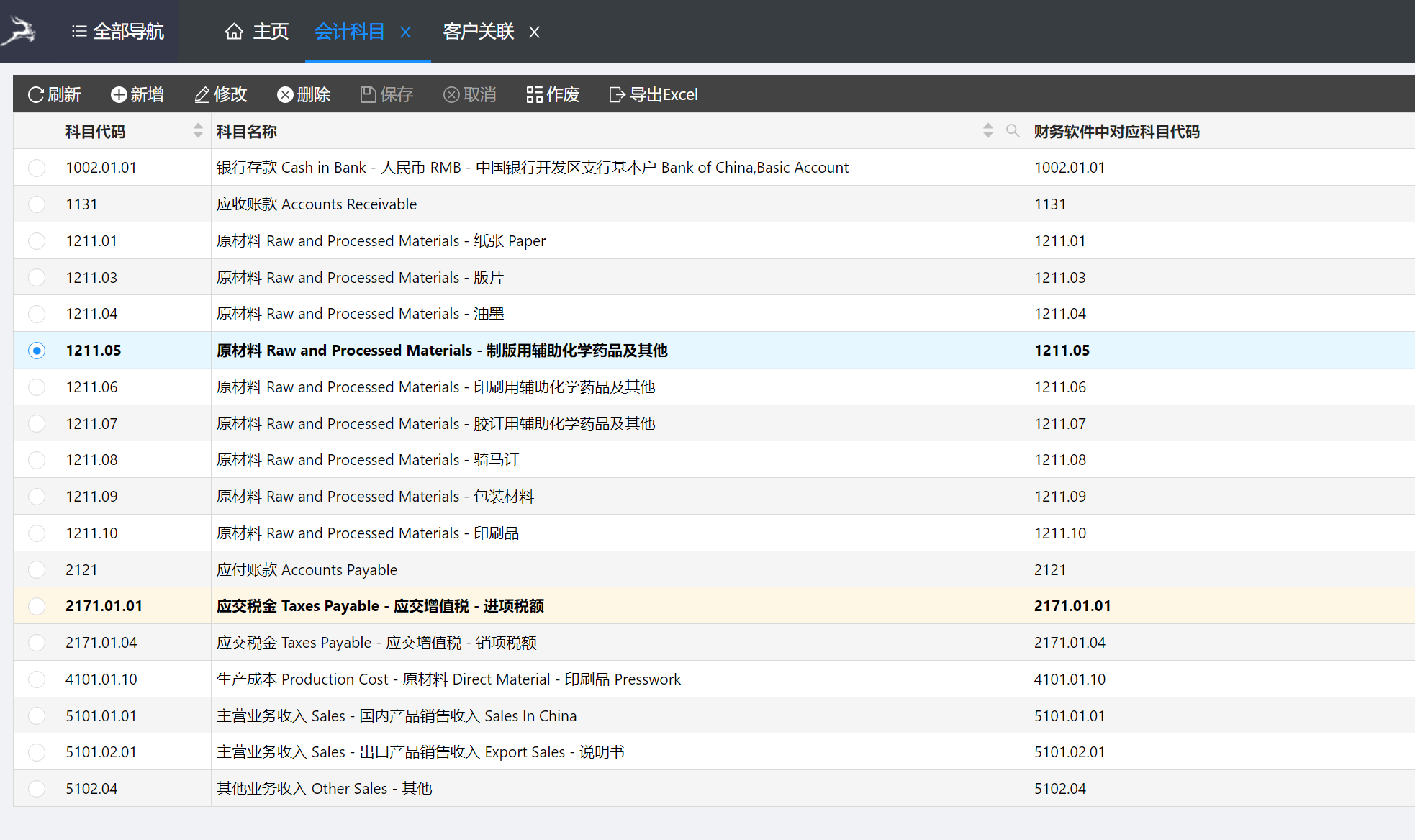Image resolution: width=1415 pixels, height=840 pixels.
Task: Select radio button for row 2171.01.01
Action: tap(37, 606)
